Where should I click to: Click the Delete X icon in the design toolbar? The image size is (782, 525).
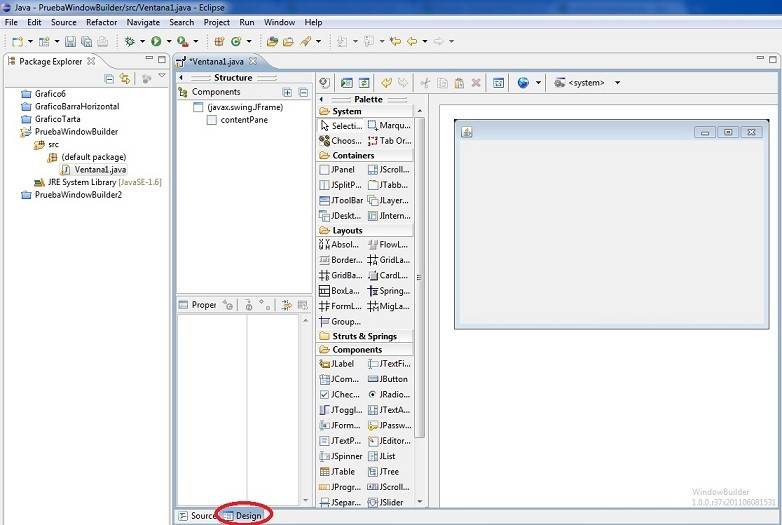click(476, 83)
